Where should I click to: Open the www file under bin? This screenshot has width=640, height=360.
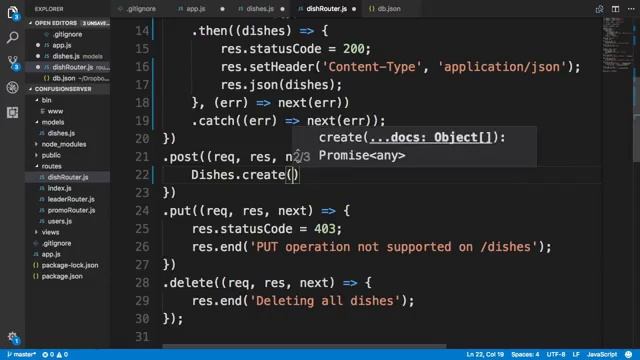(x=55, y=111)
